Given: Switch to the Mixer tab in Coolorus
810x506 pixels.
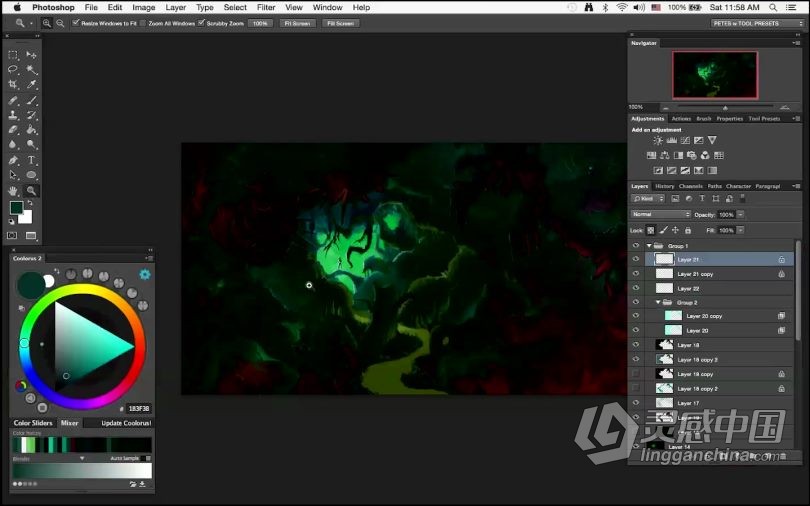Looking at the screenshot, I should 70,423.
